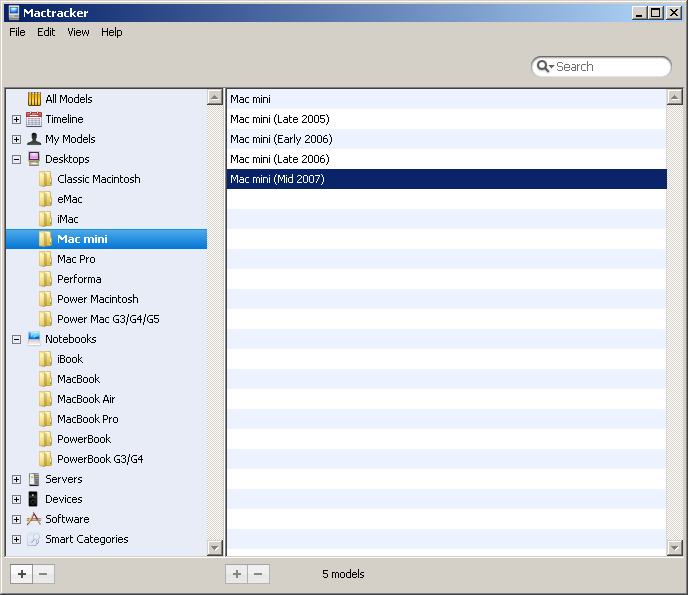Open the File menu
This screenshot has width=695, height=595.
point(17,32)
